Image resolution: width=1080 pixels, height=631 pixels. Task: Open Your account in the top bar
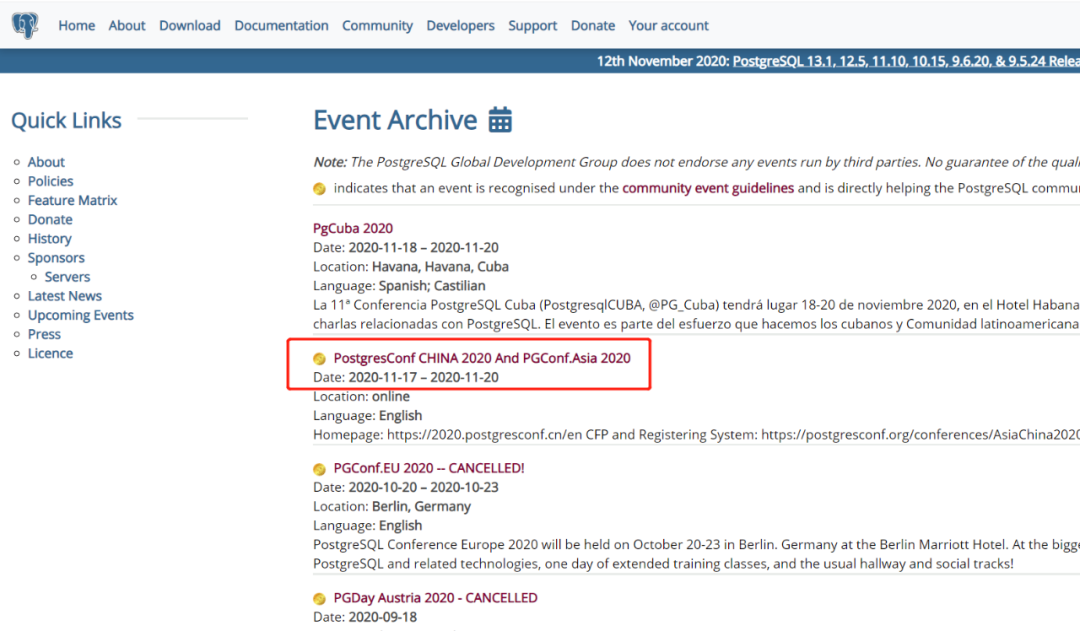click(x=668, y=25)
